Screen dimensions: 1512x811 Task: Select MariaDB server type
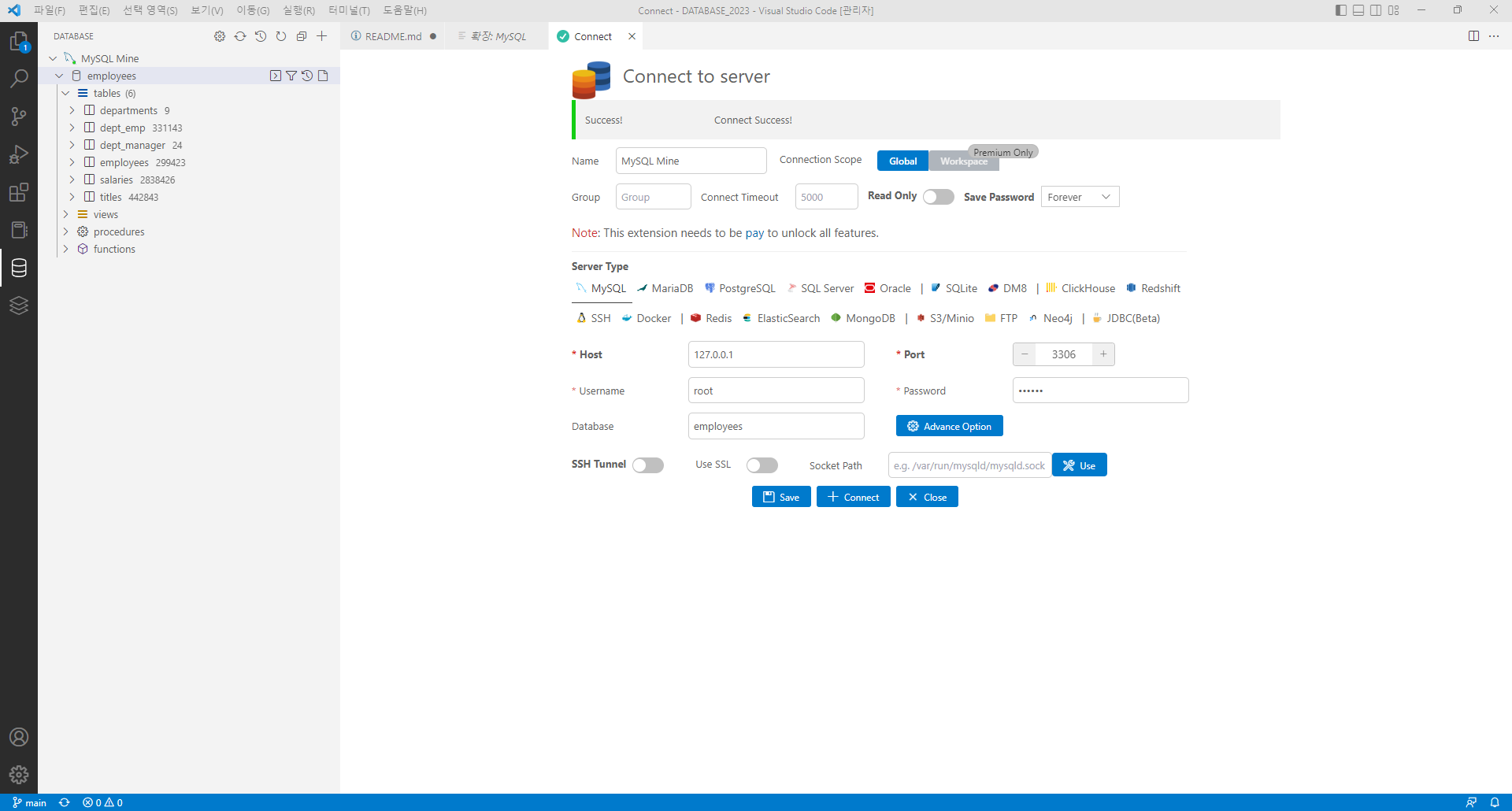(665, 288)
